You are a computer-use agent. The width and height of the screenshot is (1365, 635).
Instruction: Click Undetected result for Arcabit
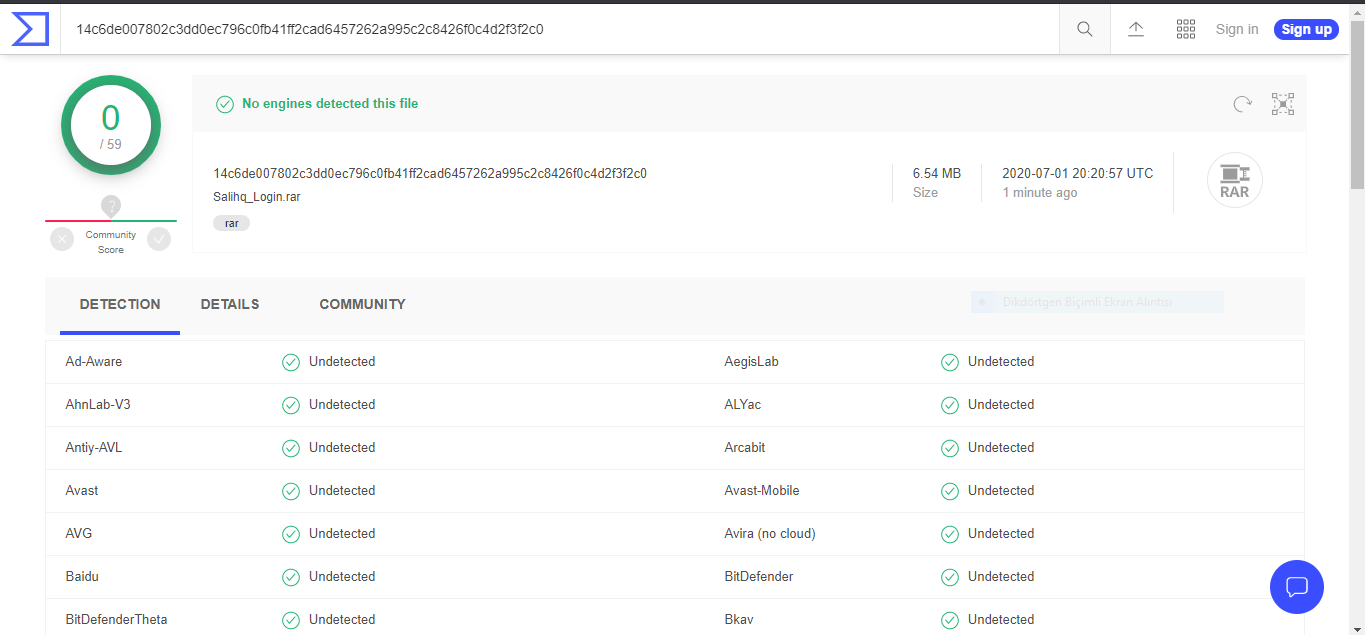tap(1001, 447)
